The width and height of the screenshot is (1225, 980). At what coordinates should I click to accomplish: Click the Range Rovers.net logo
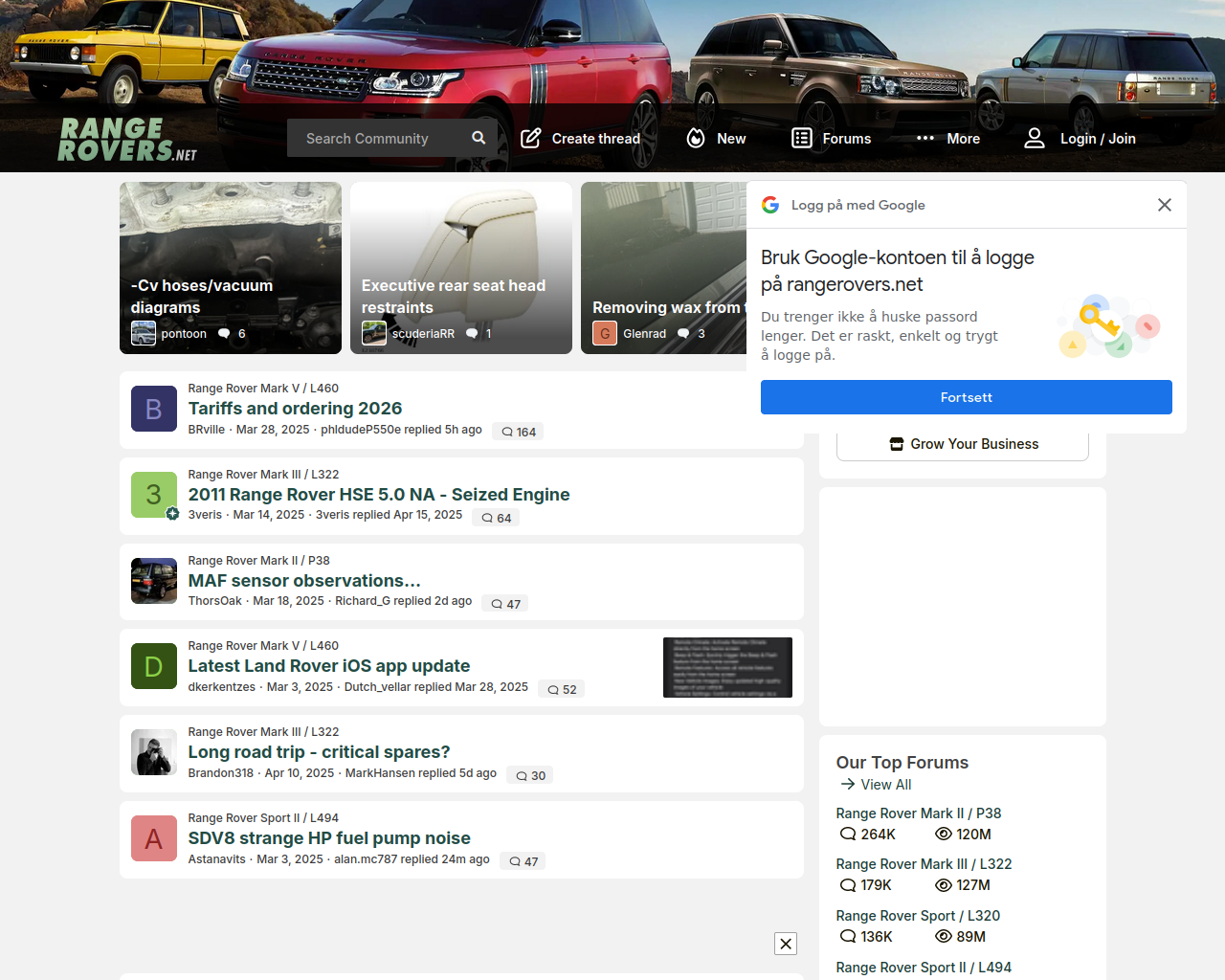(x=127, y=140)
